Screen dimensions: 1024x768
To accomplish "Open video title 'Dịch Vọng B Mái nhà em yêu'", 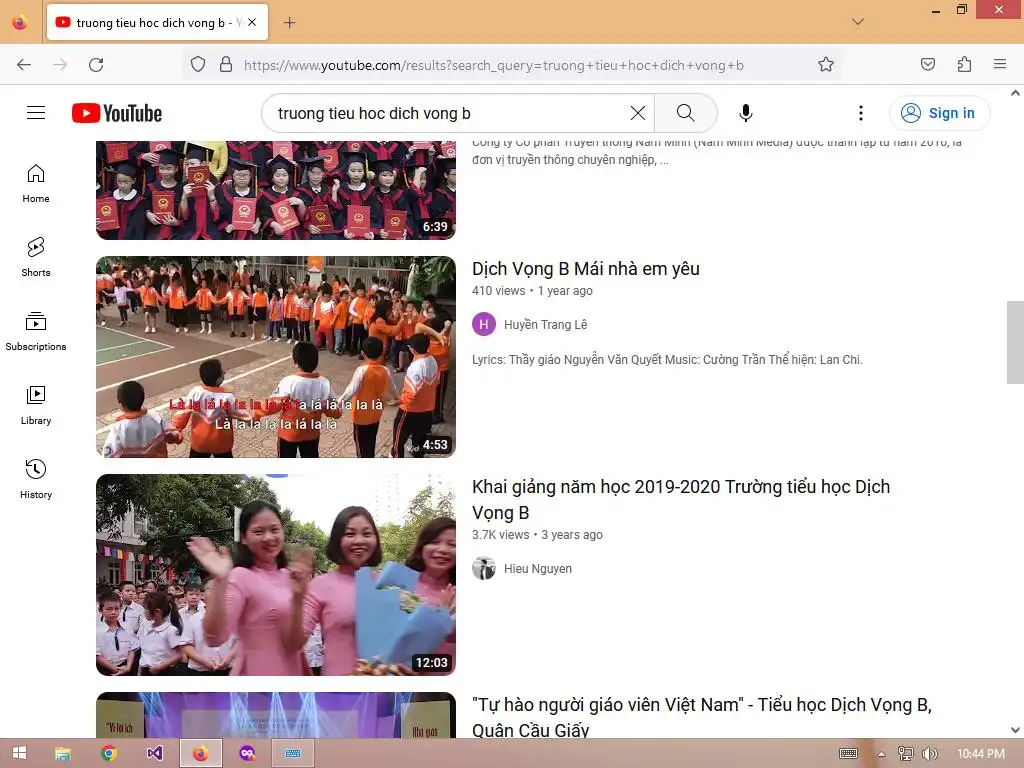I will (x=586, y=268).
